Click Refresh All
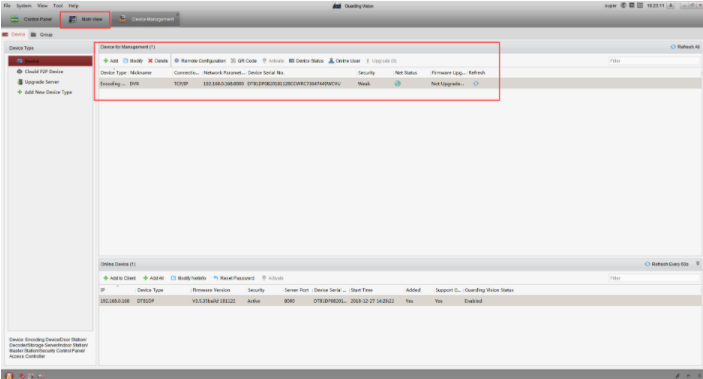The height and width of the screenshot is (379, 703). 685,47
